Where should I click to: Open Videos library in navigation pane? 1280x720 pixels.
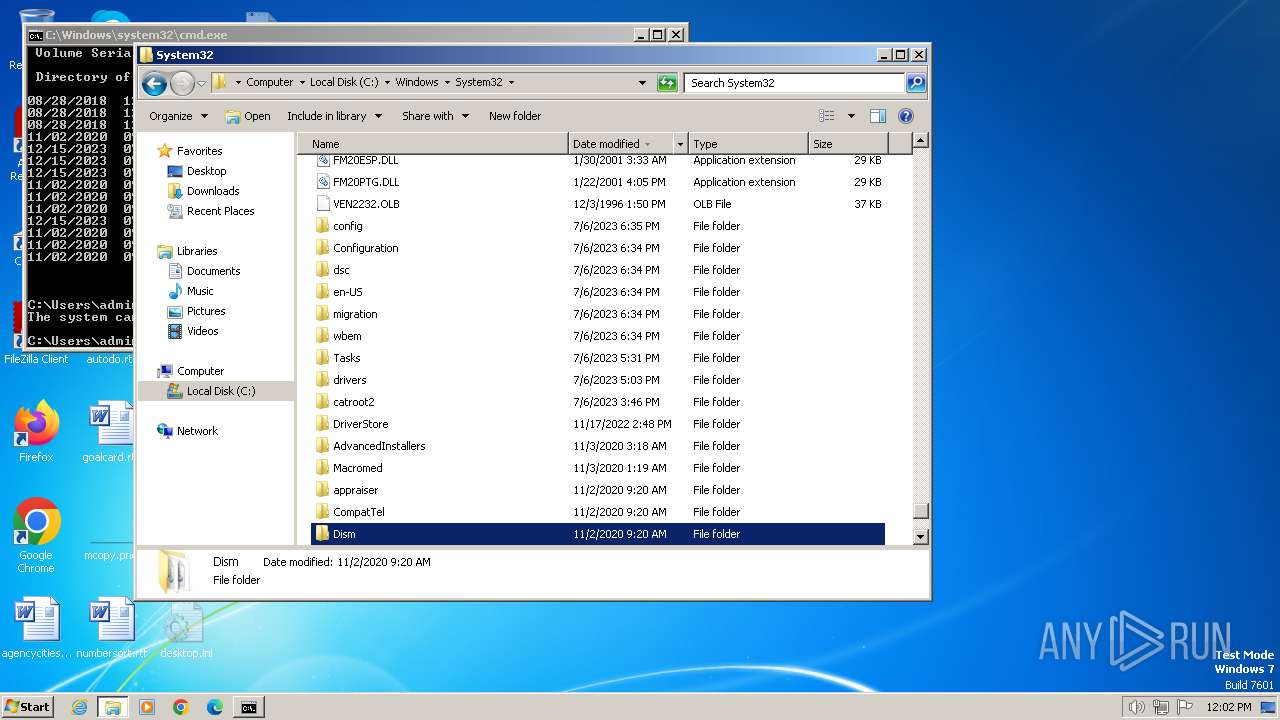(202, 331)
